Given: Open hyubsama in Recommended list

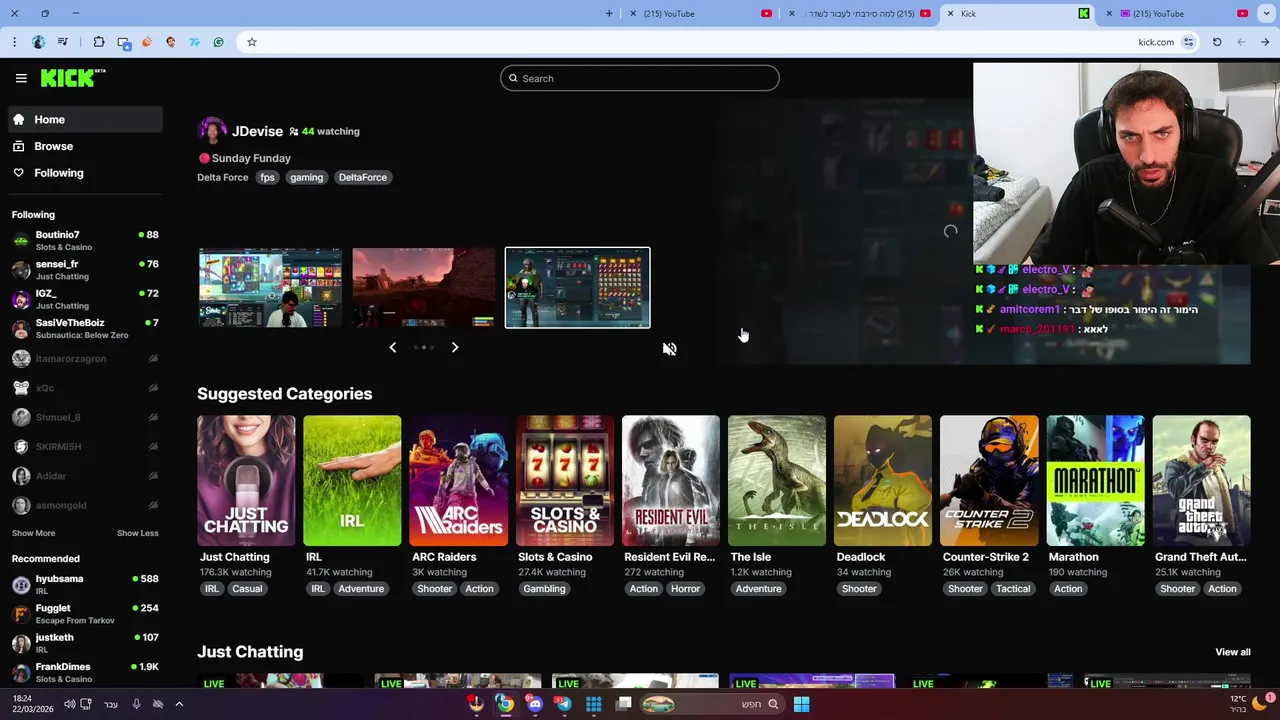Looking at the screenshot, I should [x=86, y=584].
